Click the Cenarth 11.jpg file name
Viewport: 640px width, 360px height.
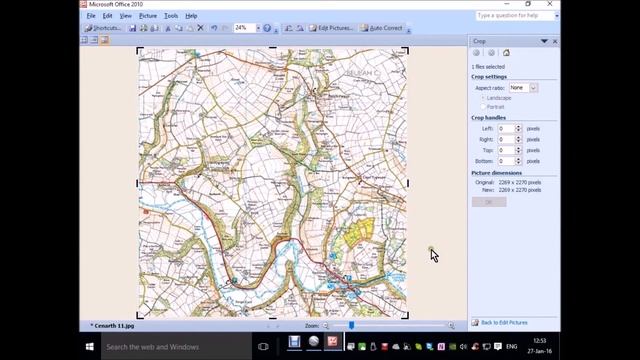click(x=114, y=326)
